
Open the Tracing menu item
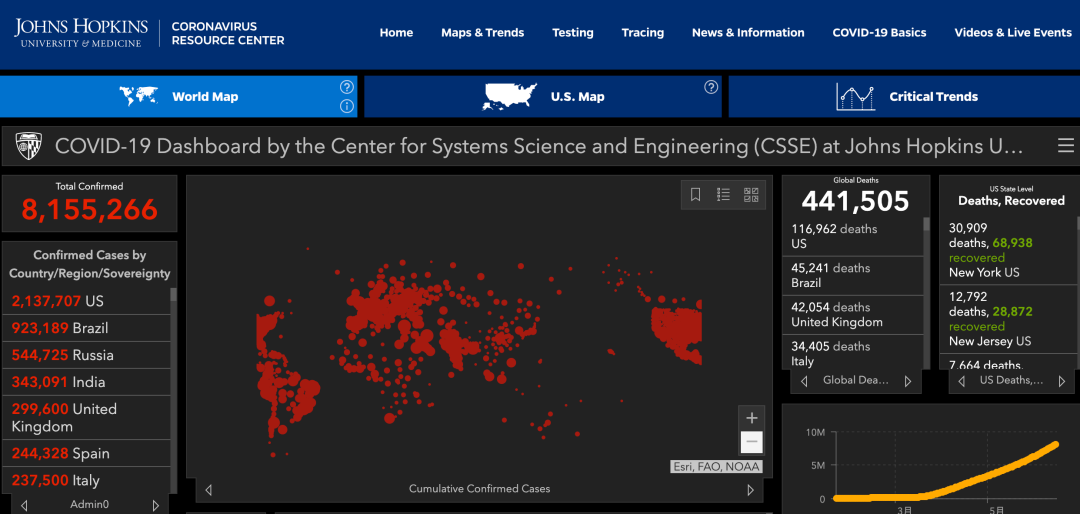(x=643, y=32)
